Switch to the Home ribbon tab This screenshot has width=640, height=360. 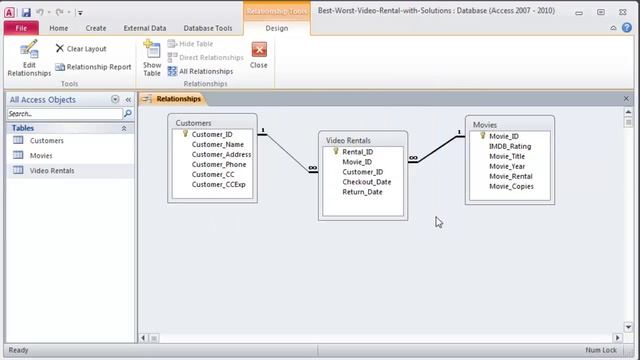pyautogui.click(x=59, y=28)
